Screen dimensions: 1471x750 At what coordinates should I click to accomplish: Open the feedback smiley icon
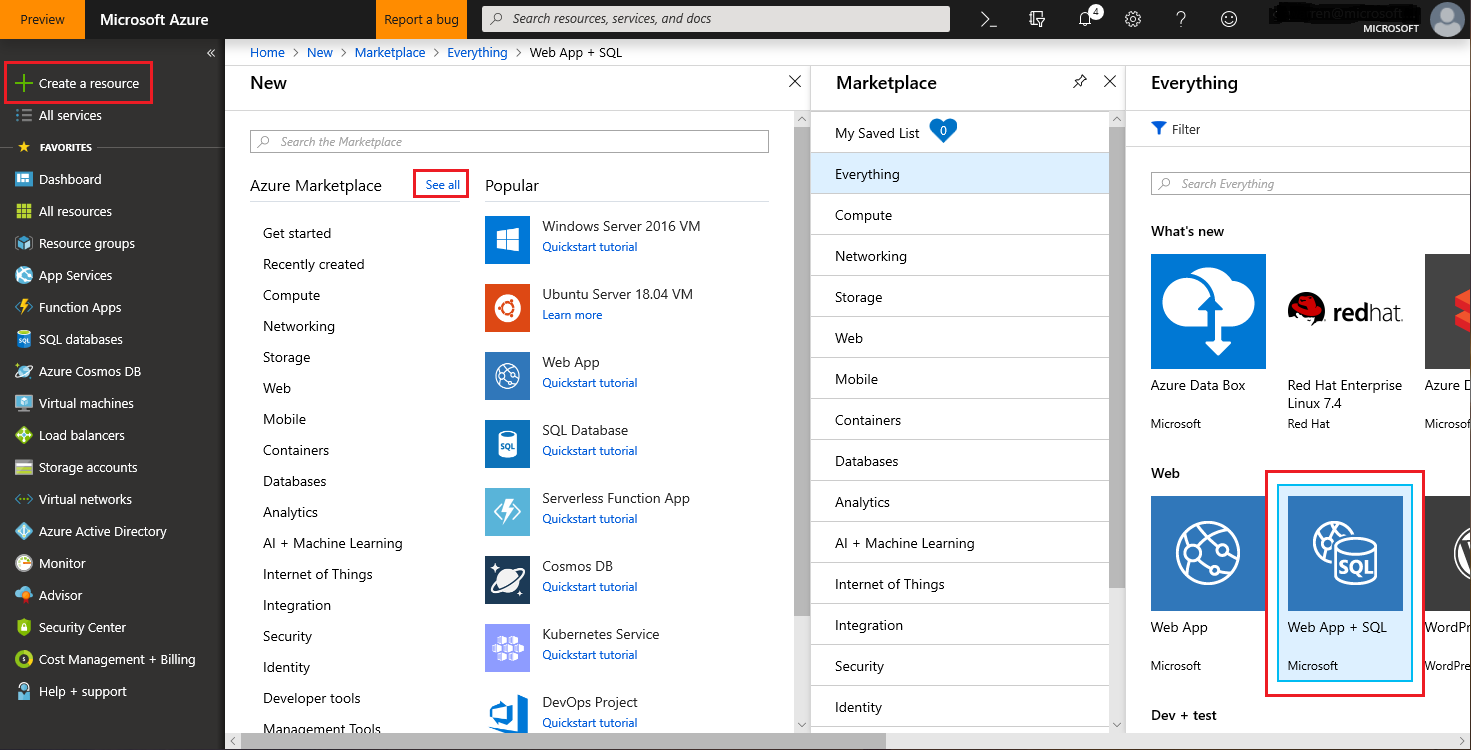pos(1228,18)
